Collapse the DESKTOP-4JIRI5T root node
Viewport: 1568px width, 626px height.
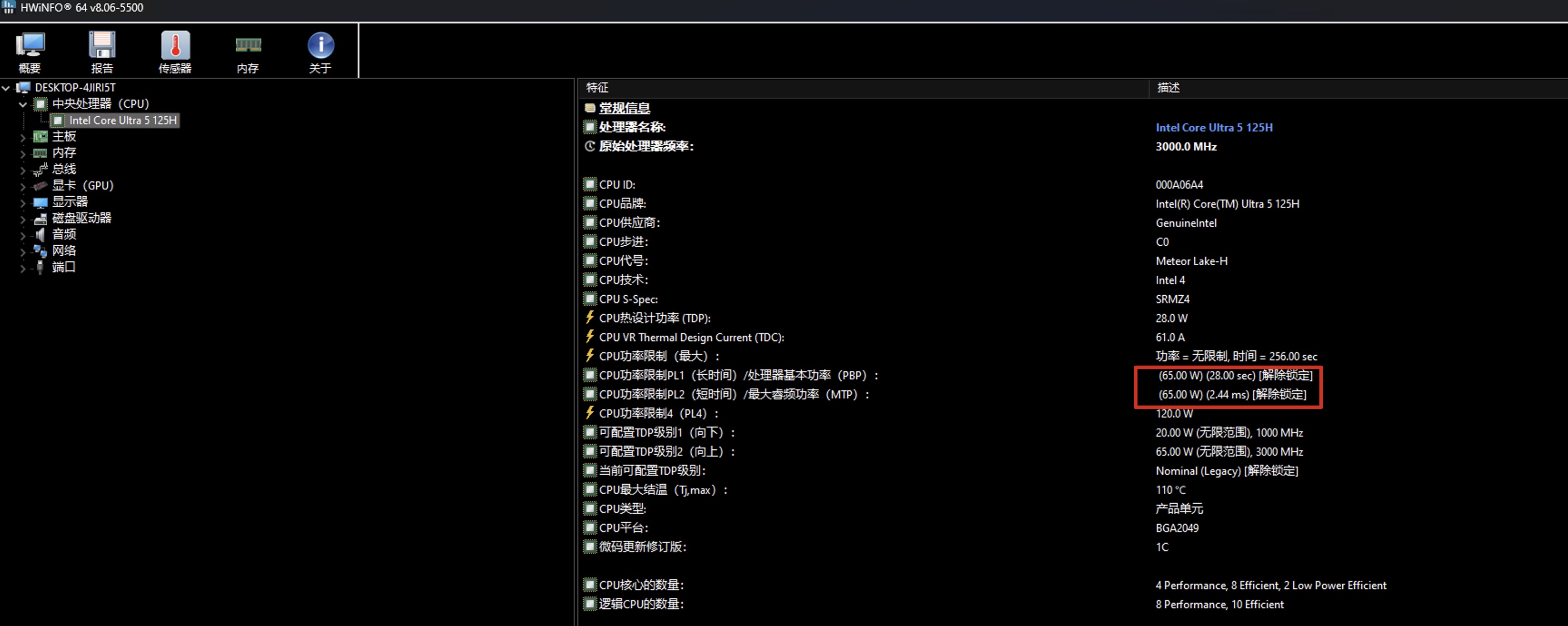6,88
